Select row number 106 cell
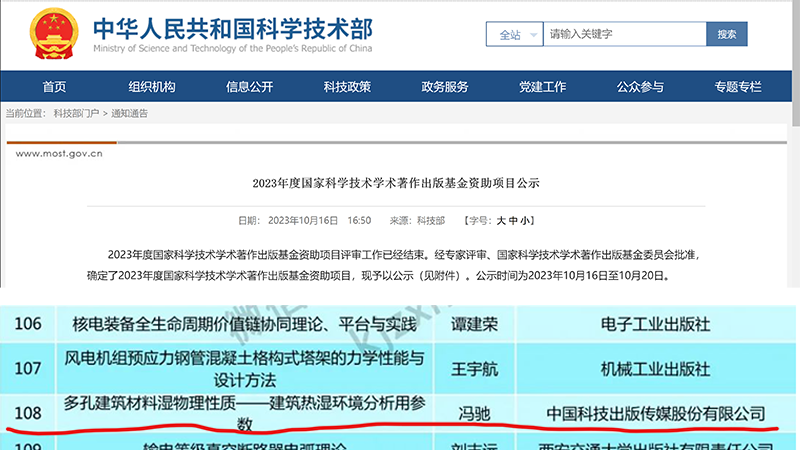Screen dimensions: 800x450 [x=28, y=324]
